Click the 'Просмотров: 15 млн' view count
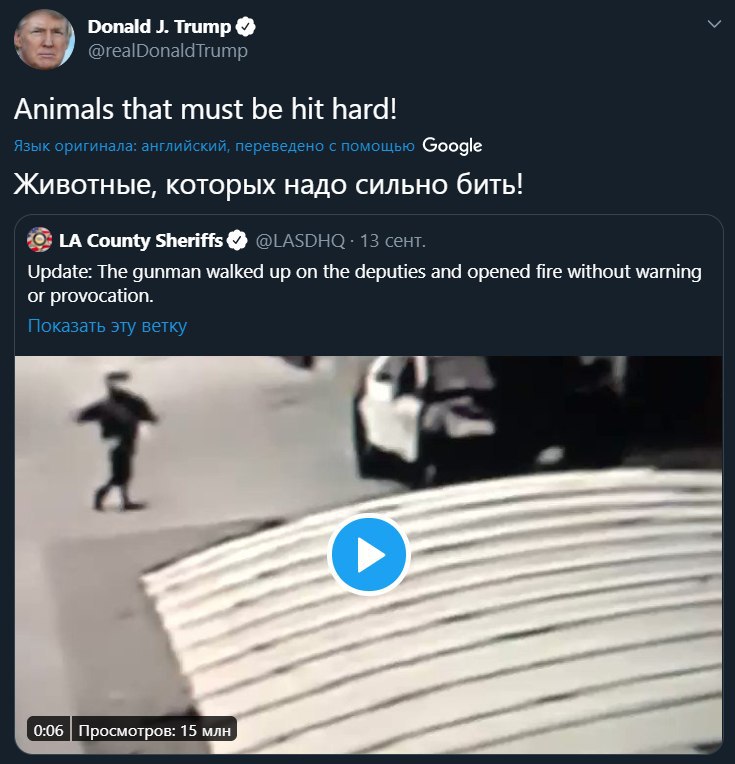 pos(155,730)
